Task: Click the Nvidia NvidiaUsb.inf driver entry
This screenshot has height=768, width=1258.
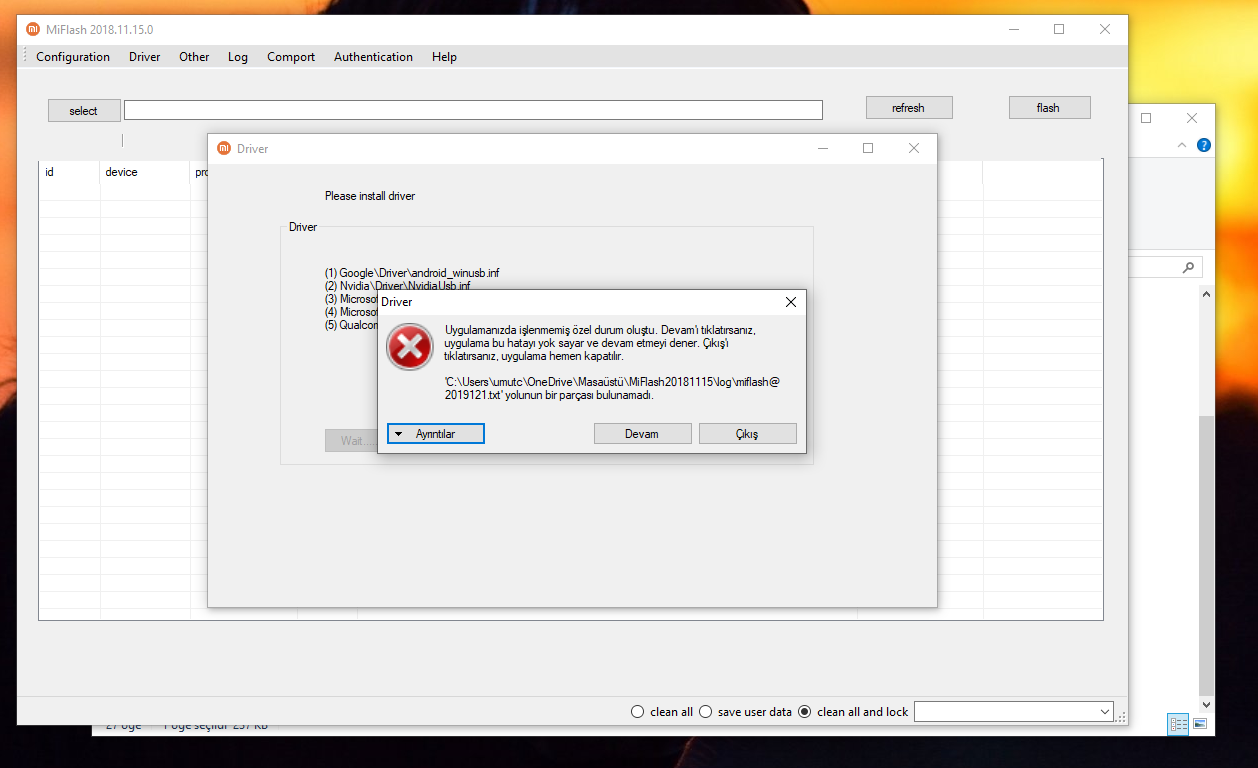Action: tap(397, 286)
